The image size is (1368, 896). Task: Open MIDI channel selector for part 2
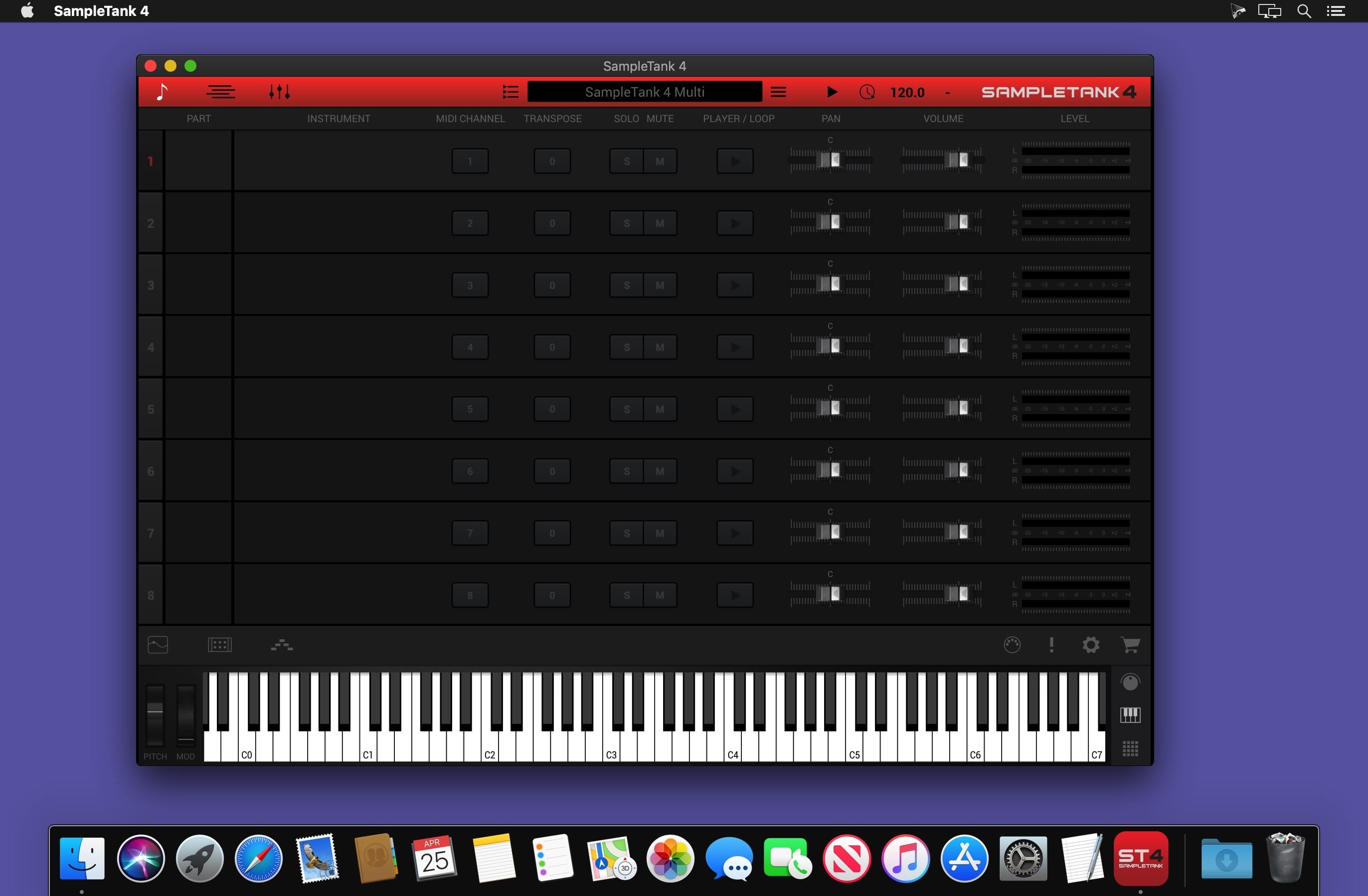click(470, 223)
